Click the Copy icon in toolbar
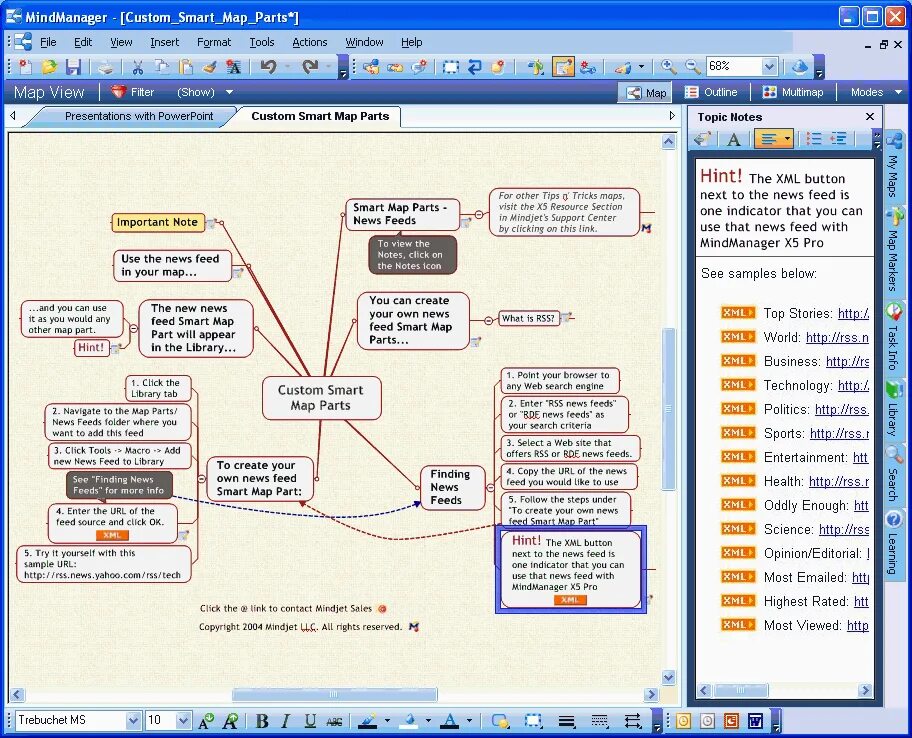 tap(162, 67)
